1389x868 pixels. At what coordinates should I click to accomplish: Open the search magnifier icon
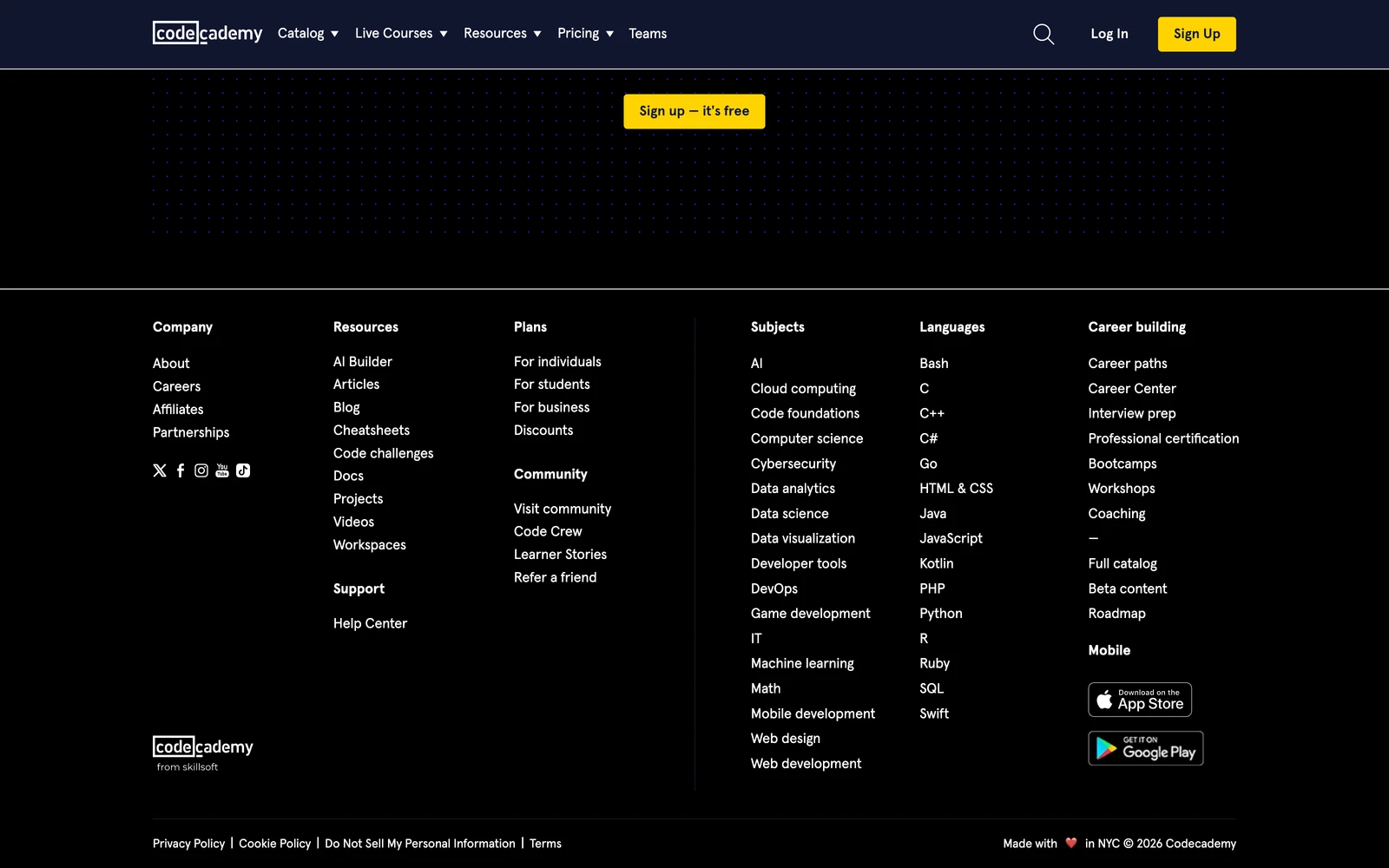1043,34
